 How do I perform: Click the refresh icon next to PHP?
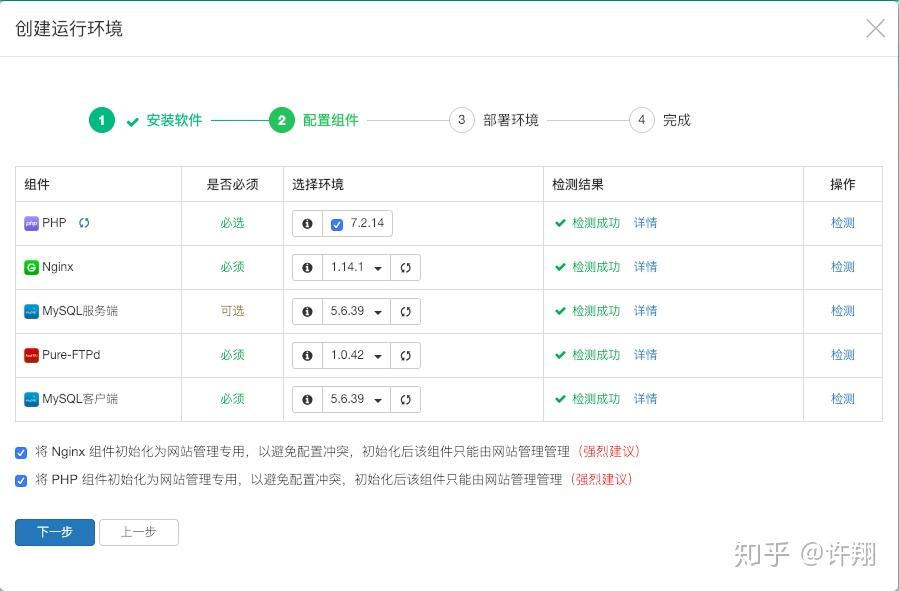[x=84, y=223]
